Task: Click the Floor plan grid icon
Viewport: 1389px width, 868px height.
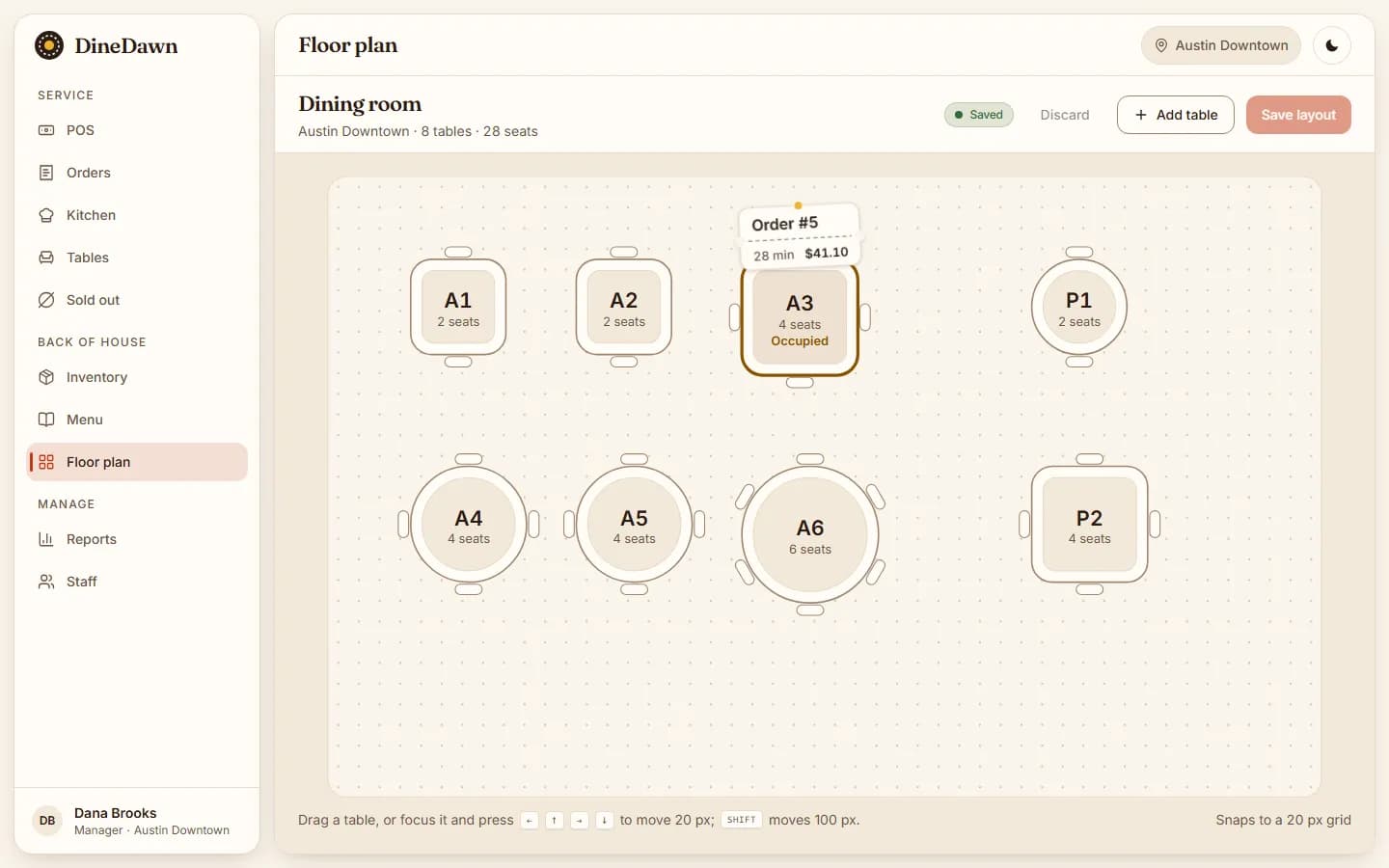Action: (x=46, y=462)
